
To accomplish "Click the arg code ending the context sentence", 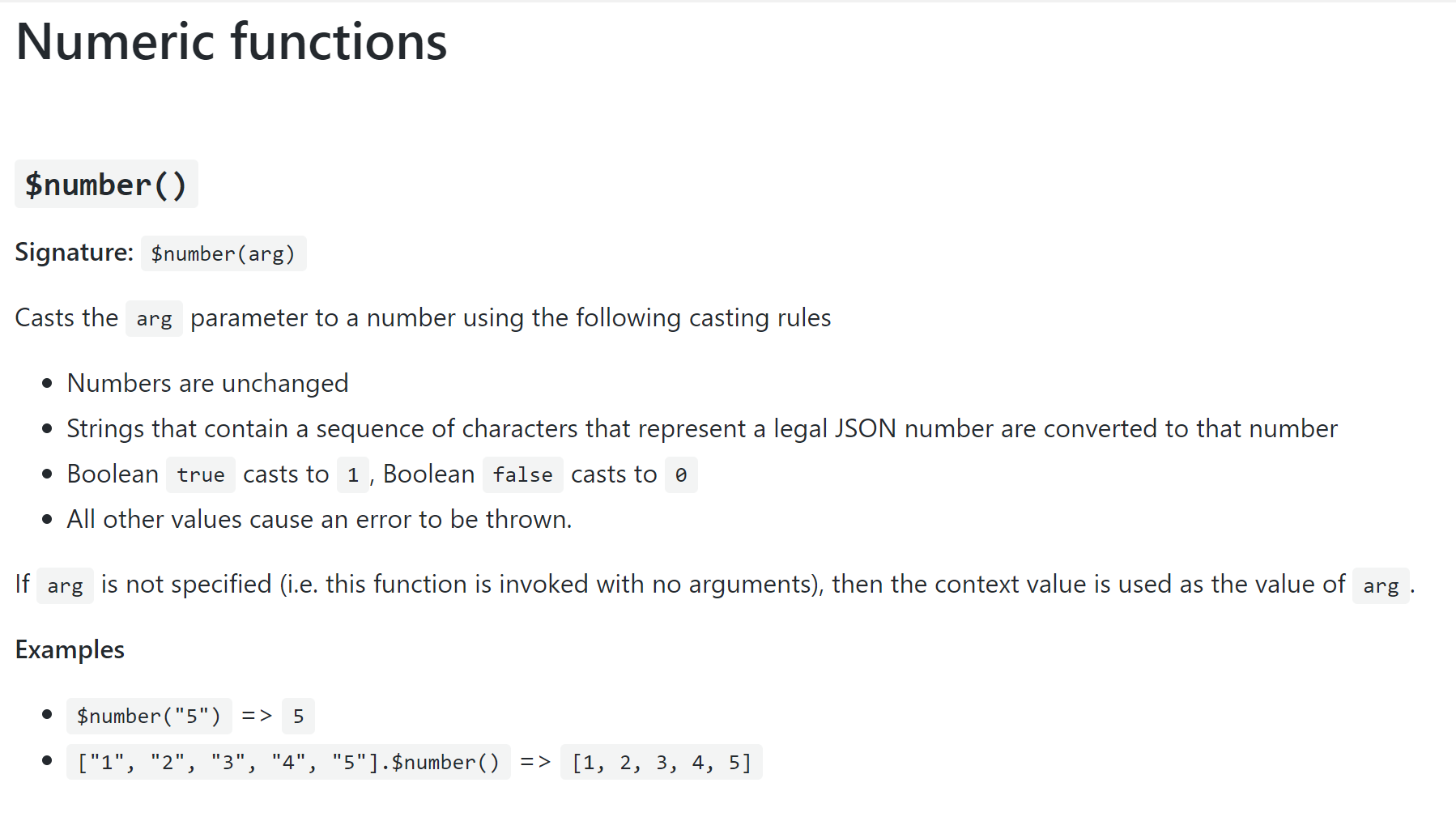I will [1380, 585].
